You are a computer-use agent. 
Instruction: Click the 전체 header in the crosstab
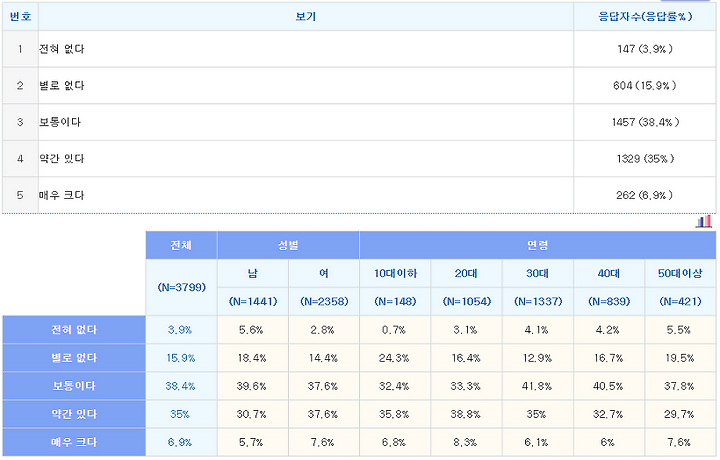click(181, 245)
